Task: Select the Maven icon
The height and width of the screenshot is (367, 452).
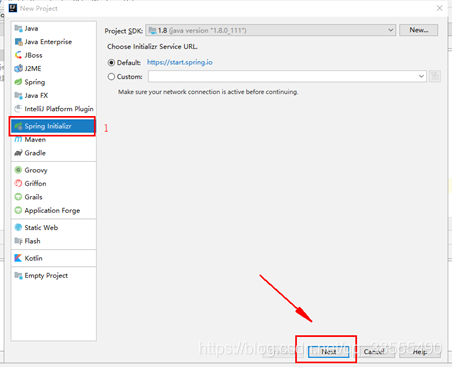Action: [x=18, y=140]
